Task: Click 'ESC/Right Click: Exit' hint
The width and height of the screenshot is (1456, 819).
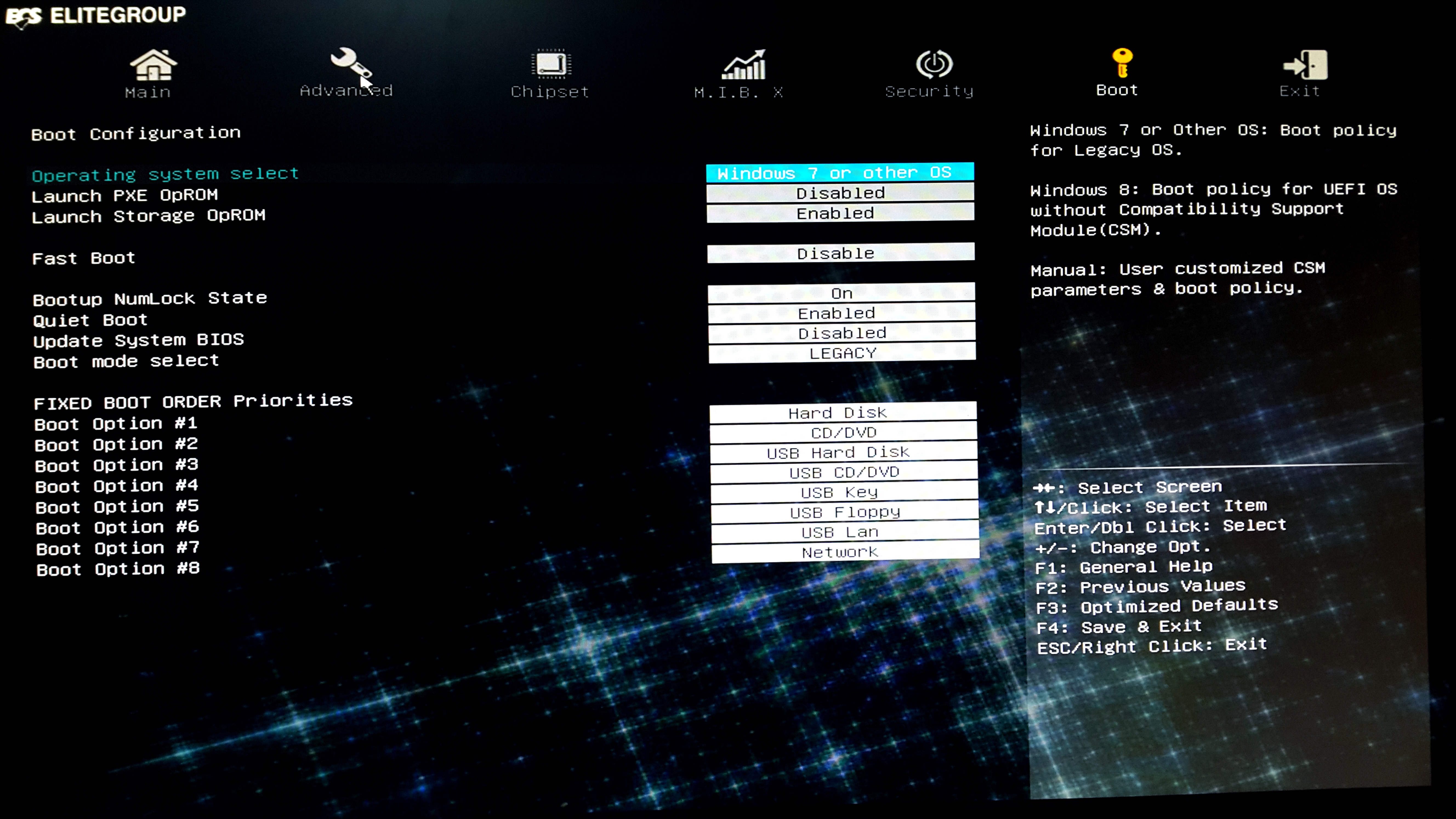Action: tap(1152, 646)
